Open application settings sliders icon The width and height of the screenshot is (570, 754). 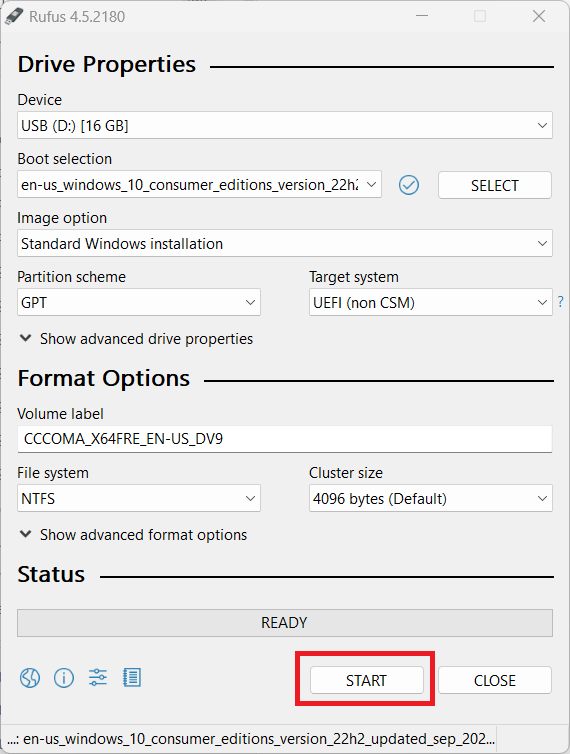click(98, 678)
